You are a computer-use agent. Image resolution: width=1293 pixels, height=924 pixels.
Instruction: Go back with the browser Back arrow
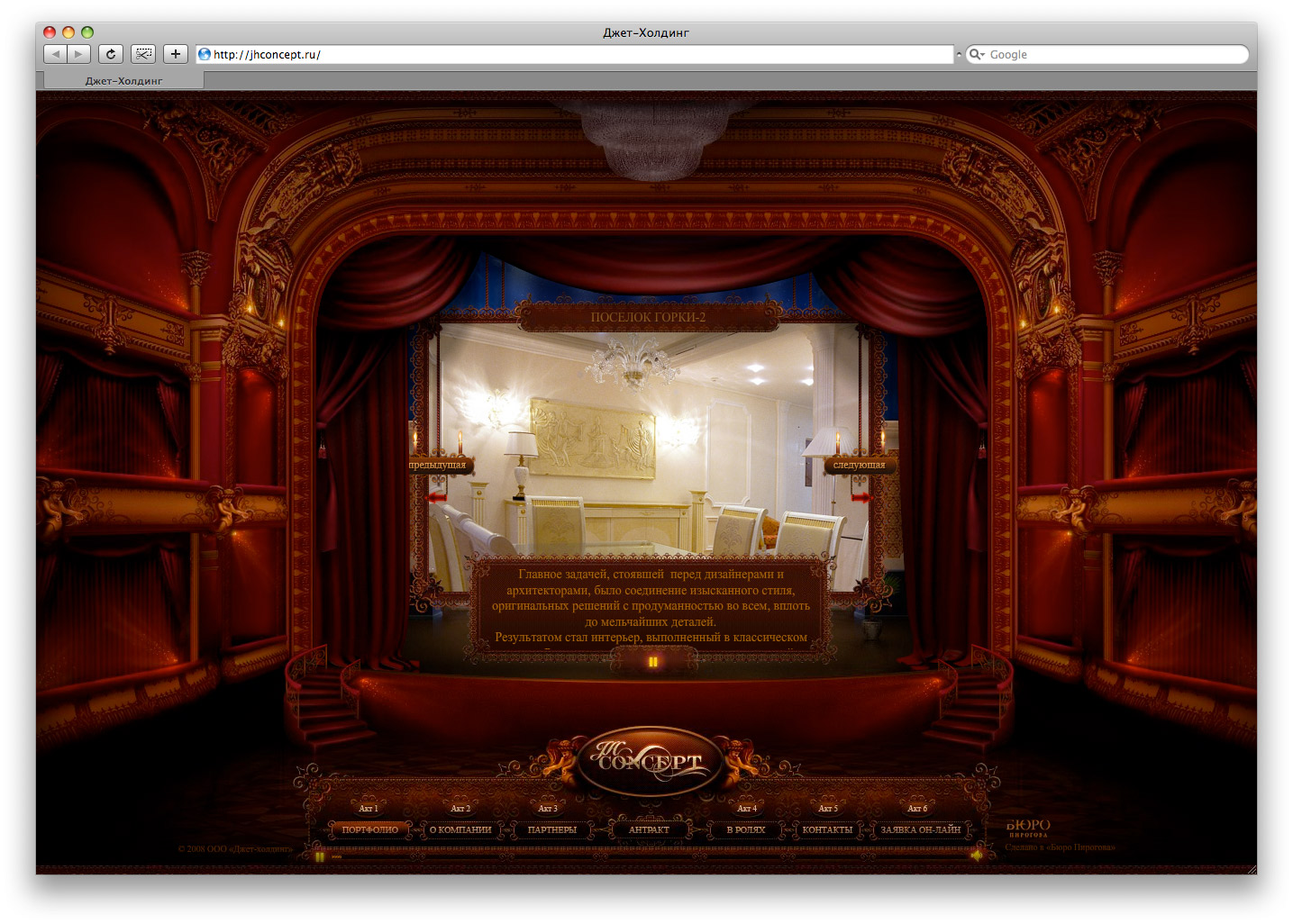(56, 54)
